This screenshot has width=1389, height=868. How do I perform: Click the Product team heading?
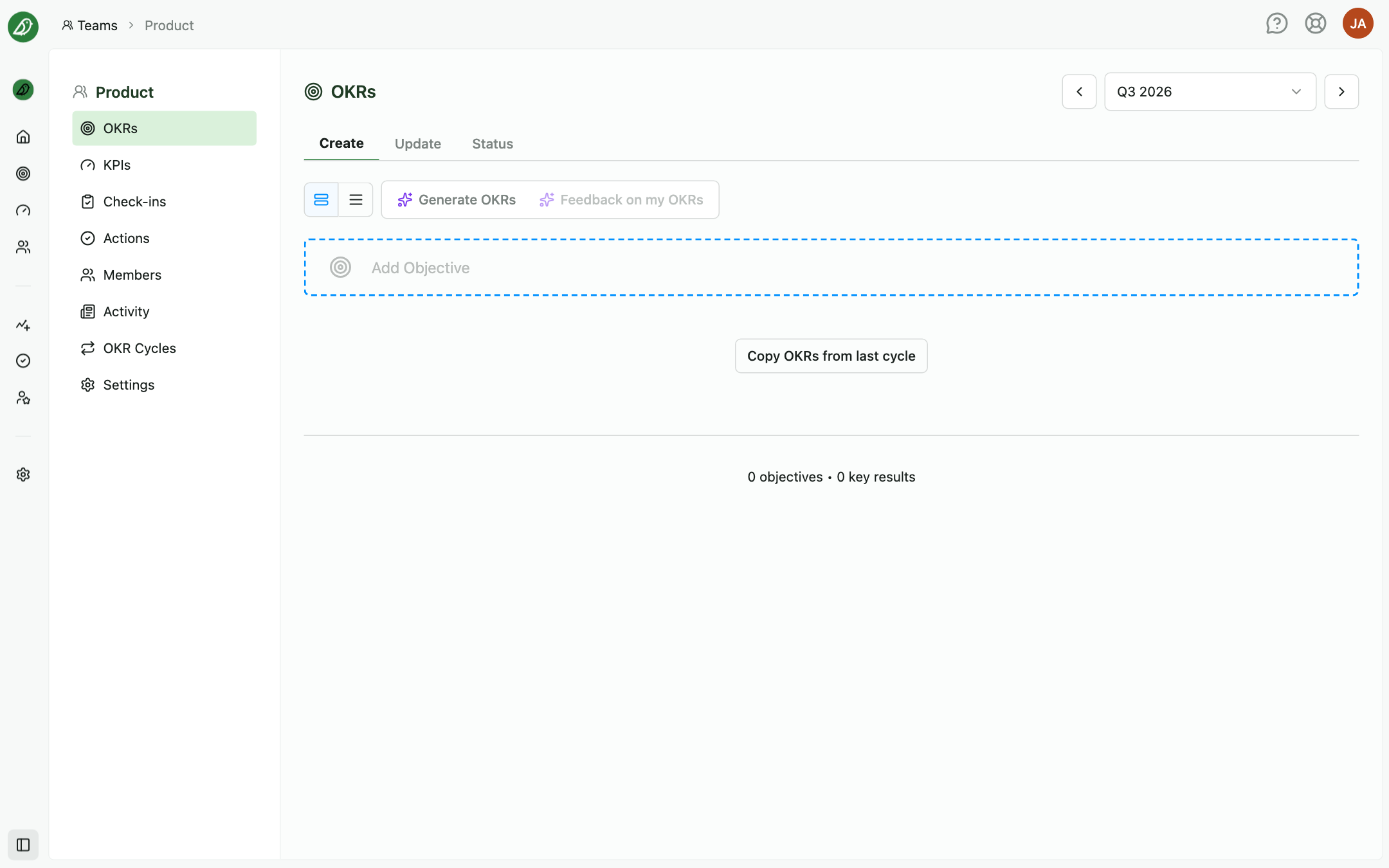pyautogui.click(x=125, y=92)
